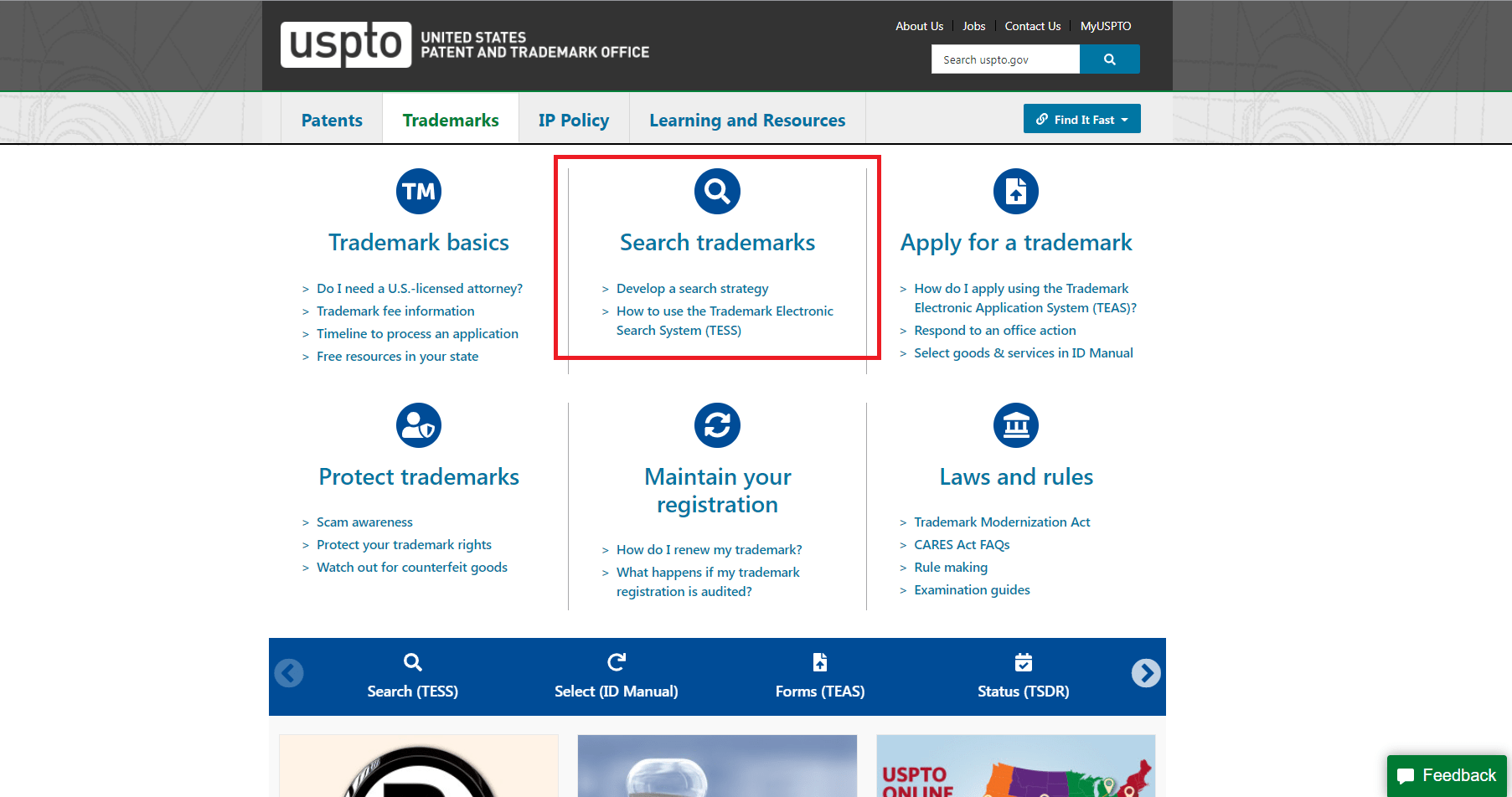Click the TM Trademark basics circle icon
Image resolution: width=1512 pixels, height=797 pixels.
pyautogui.click(x=419, y=192)
